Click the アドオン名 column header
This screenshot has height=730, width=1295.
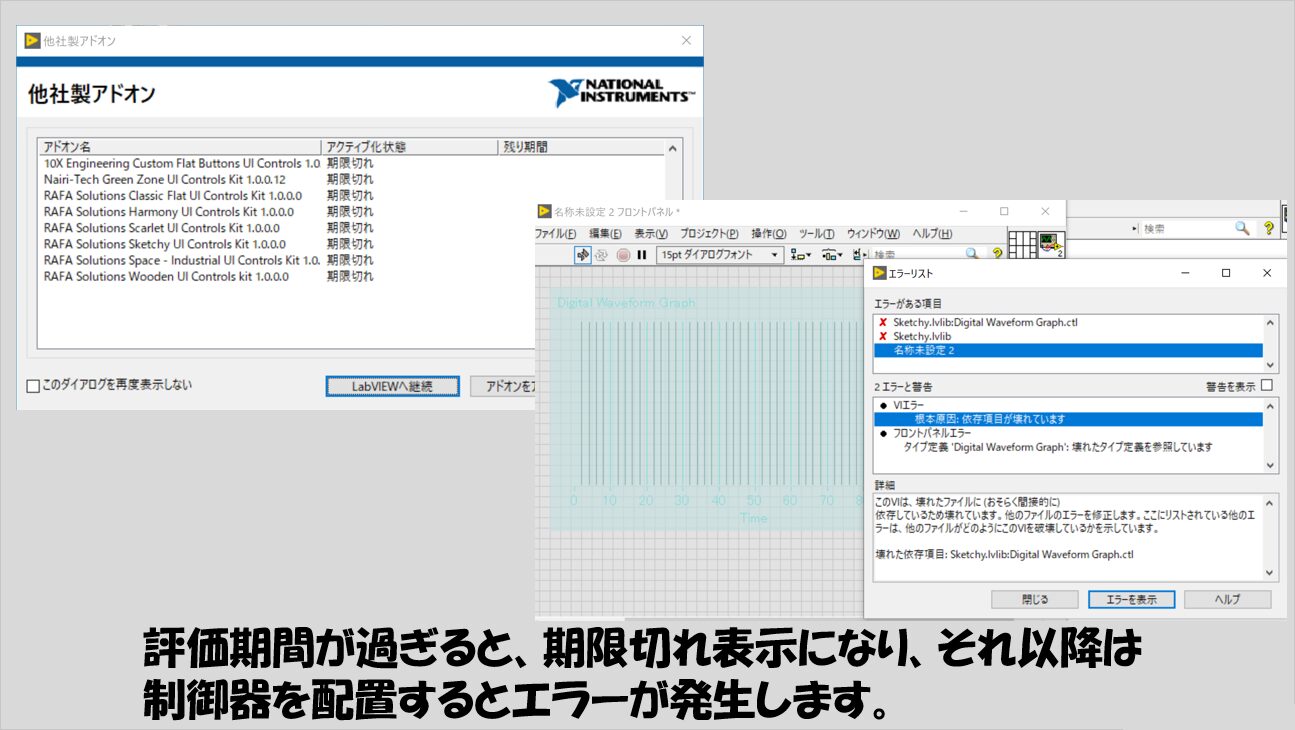[180, 147]
